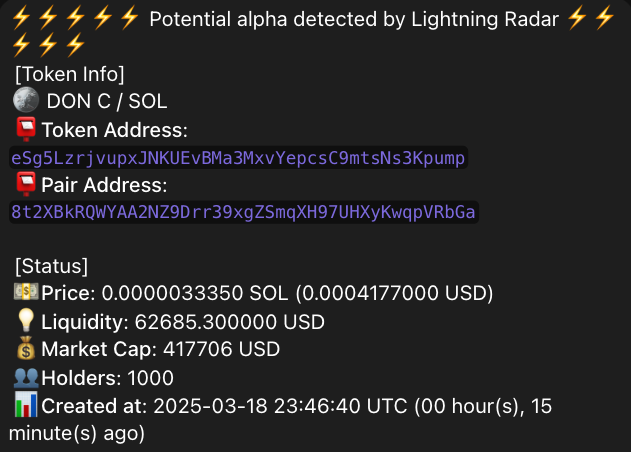The image size is (631, 452).
Task: Click the pin emoji before Pair Address
Action: point(26,185)
